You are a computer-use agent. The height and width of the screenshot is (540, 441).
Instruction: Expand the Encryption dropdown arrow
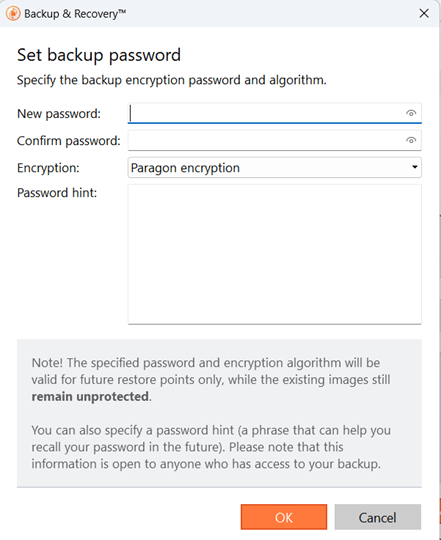coord(414,167)
